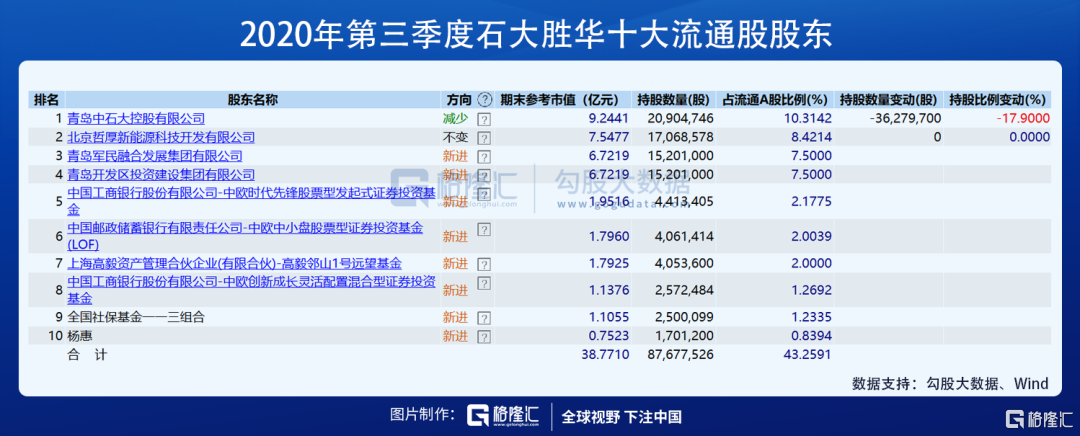Click the 格隆汇 logo in the footer
Viewport: 1080px width, 436px height.
(503, 416)
